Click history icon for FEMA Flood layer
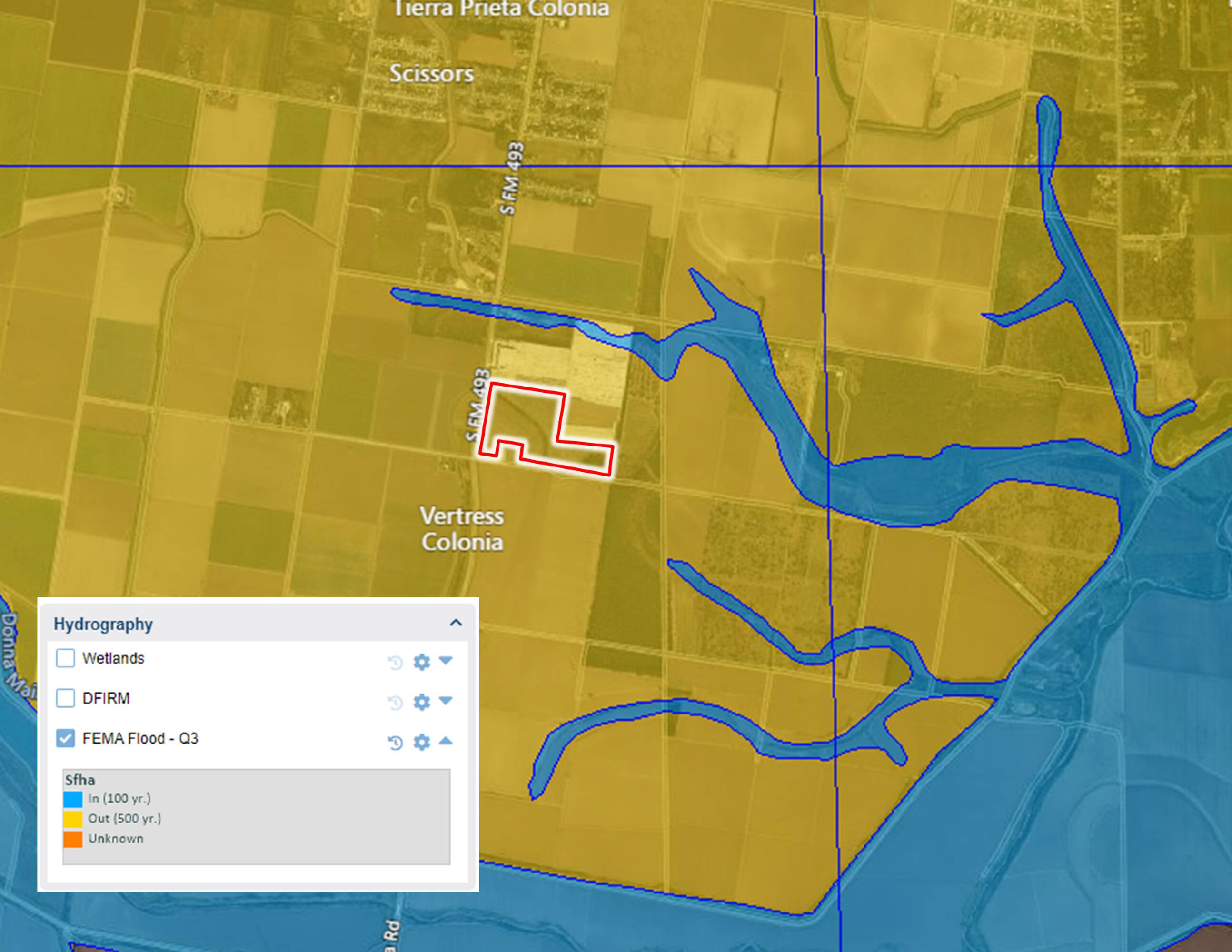 (x=396, y=742)
